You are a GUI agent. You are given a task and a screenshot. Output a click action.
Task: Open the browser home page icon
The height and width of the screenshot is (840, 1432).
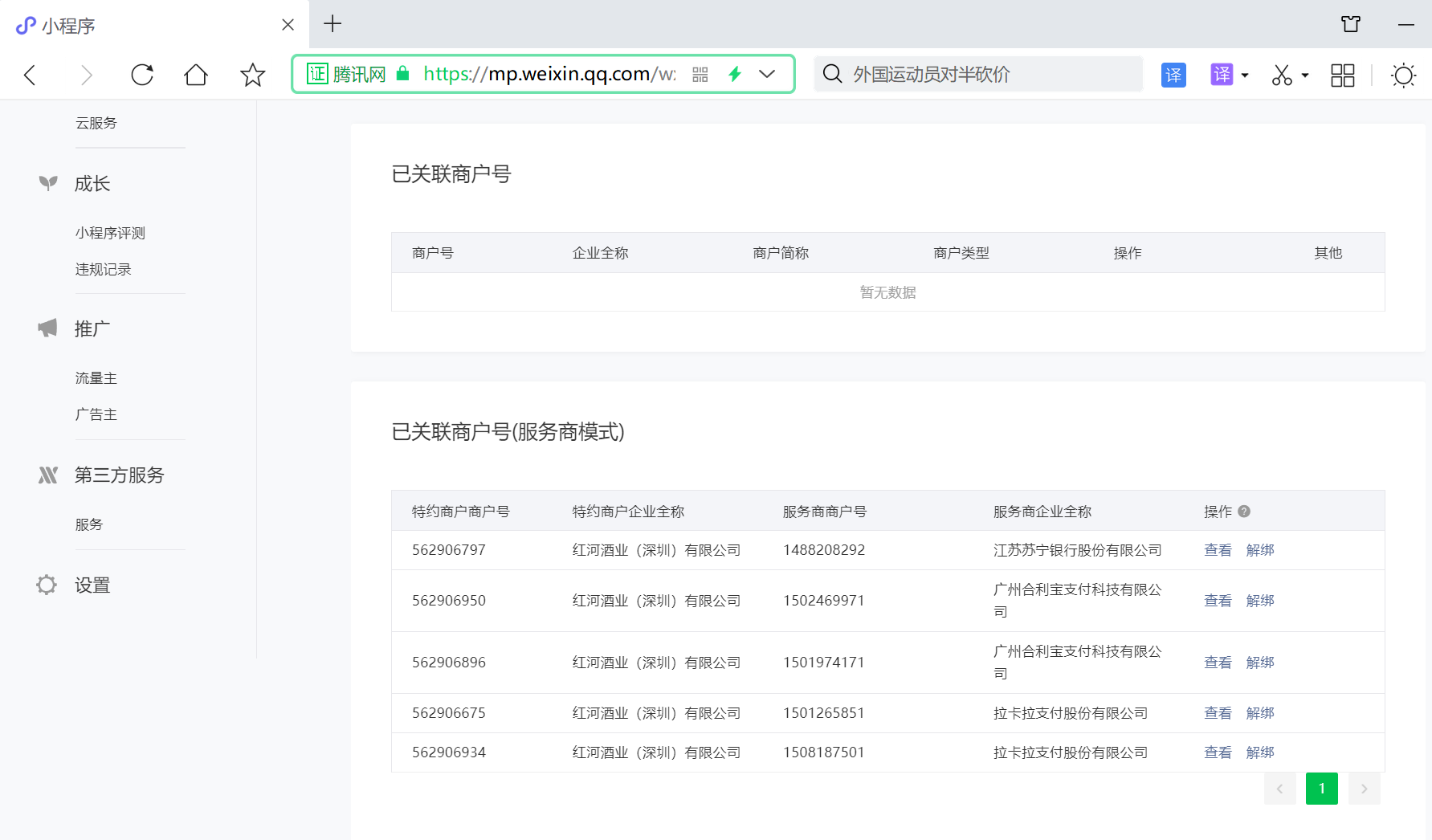coord(196,75)
